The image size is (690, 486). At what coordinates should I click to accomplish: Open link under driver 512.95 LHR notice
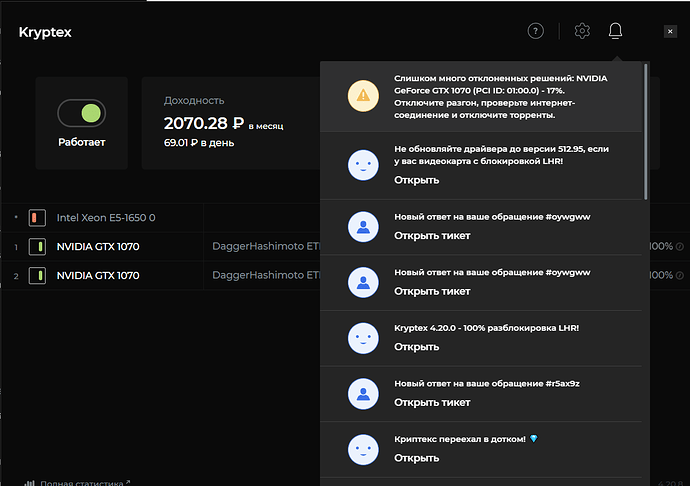pos(416,180)
